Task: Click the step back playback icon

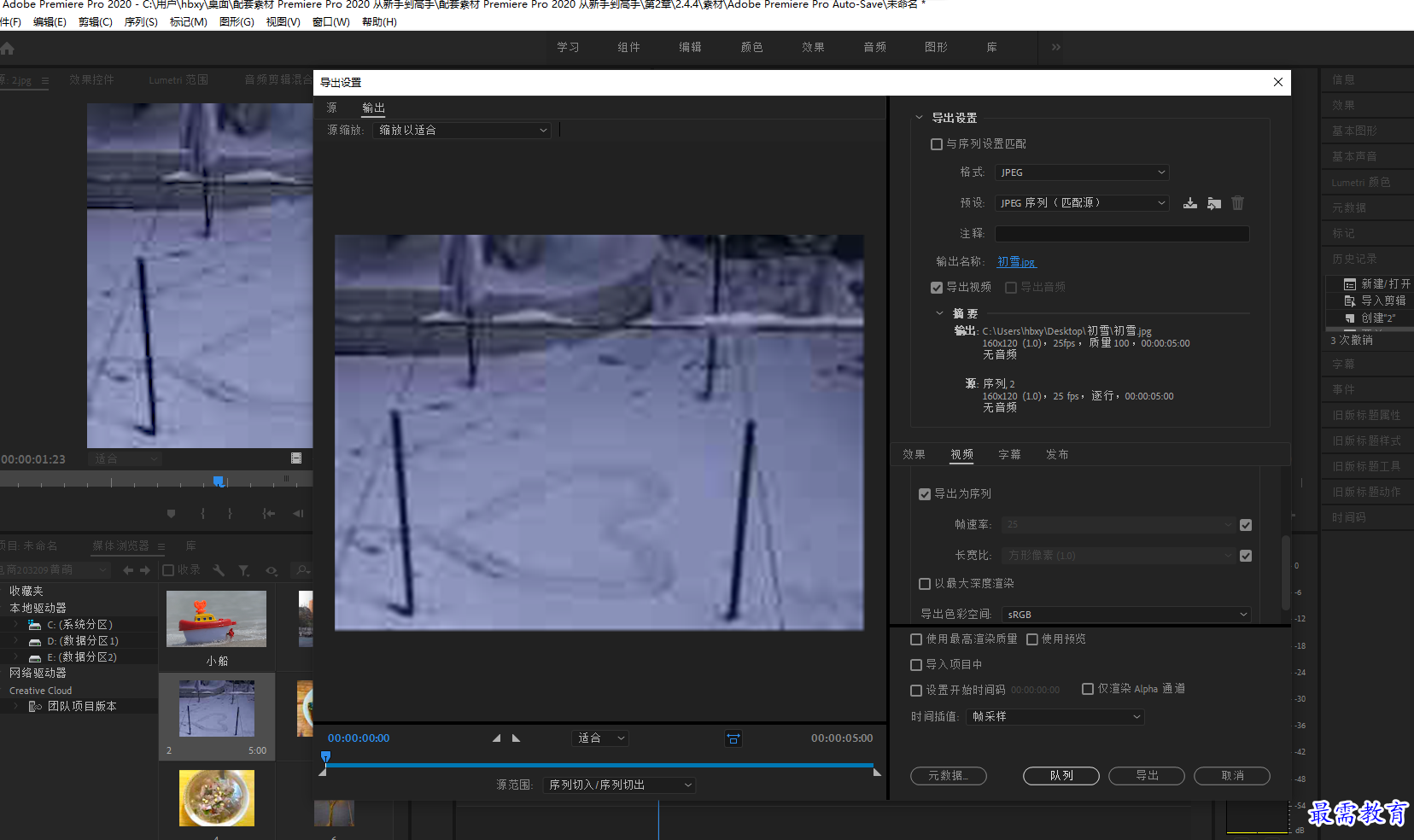Action: [298, 514]
